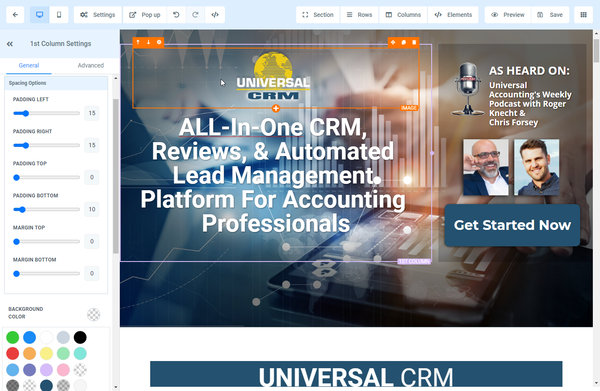Pick the green color swatch
This screenshot has height=391, width=600.
pyautogui.click(x=13, y=337)
